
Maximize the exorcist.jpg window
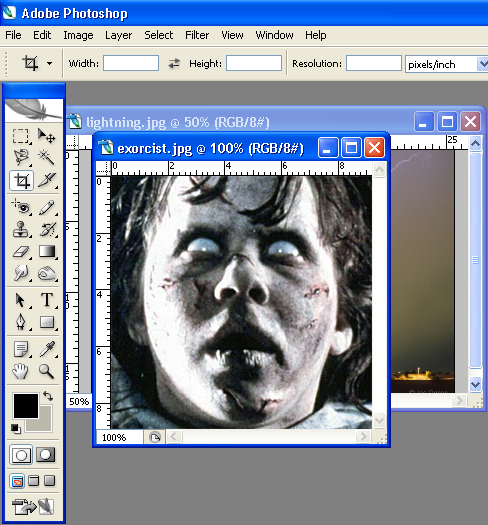click(x=351, y=147)
